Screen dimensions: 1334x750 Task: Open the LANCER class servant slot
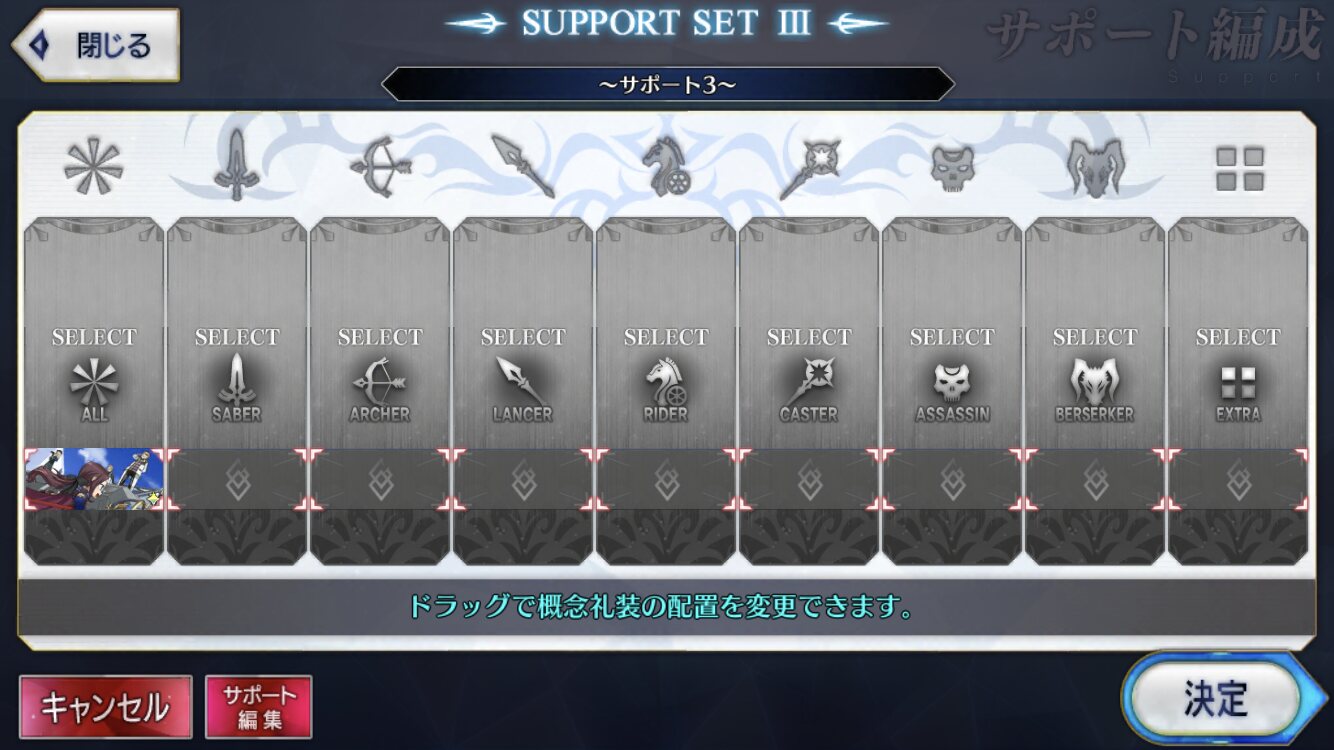(523, 332)
